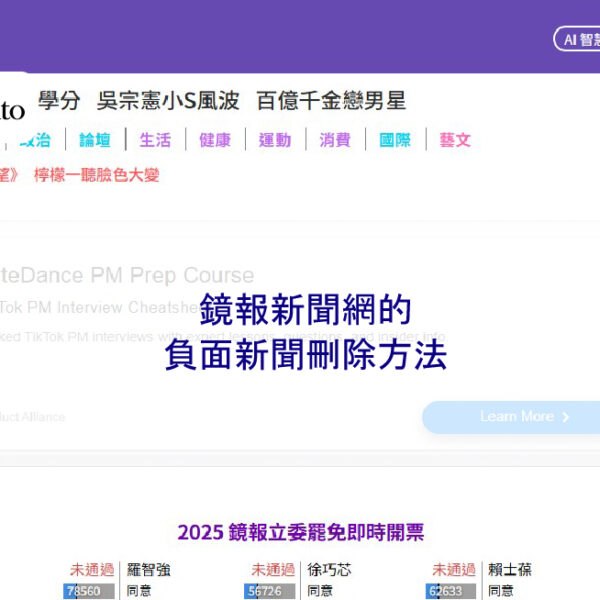Click 未通過 status beside 羅智強
The height and width of the screenshot is (600, 600).
[92, 569]
